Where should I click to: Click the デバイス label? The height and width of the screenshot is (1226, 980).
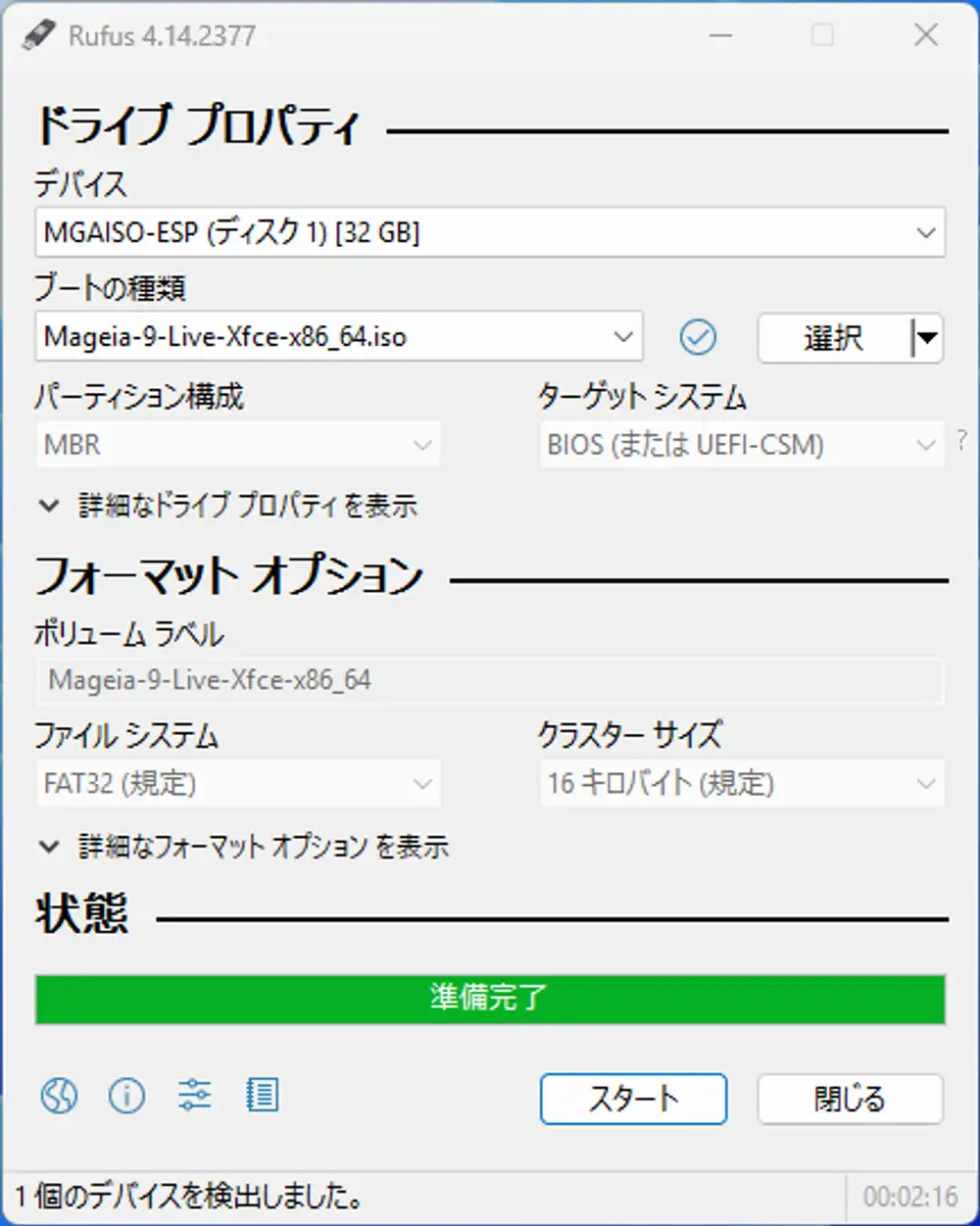click(81, 183)
